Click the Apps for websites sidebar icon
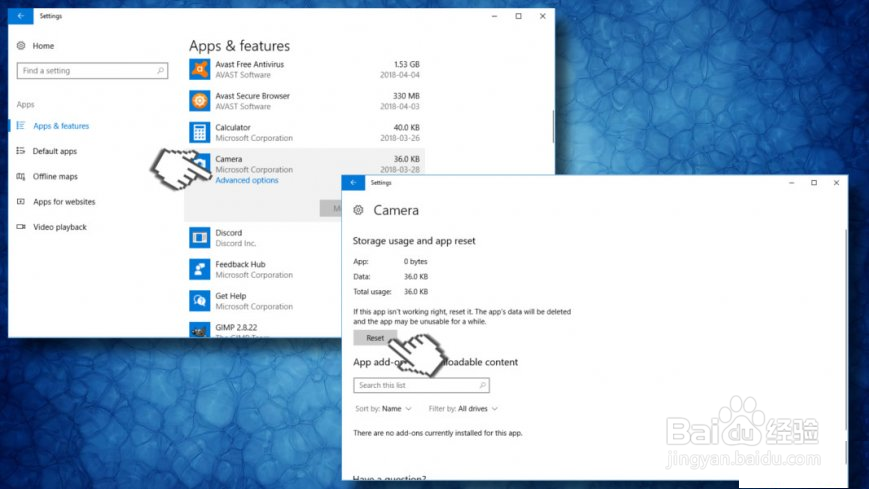 point(21,201)
